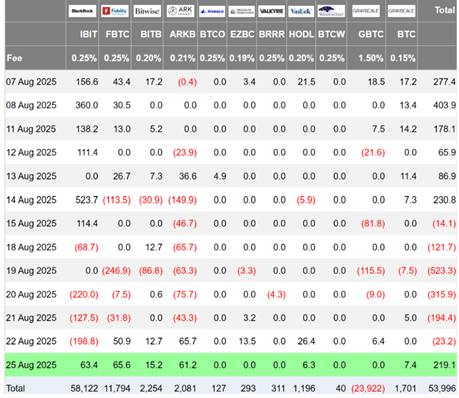
Task: Click HODL value 26.4 on 22 Aug
Action: pos(306,341)
